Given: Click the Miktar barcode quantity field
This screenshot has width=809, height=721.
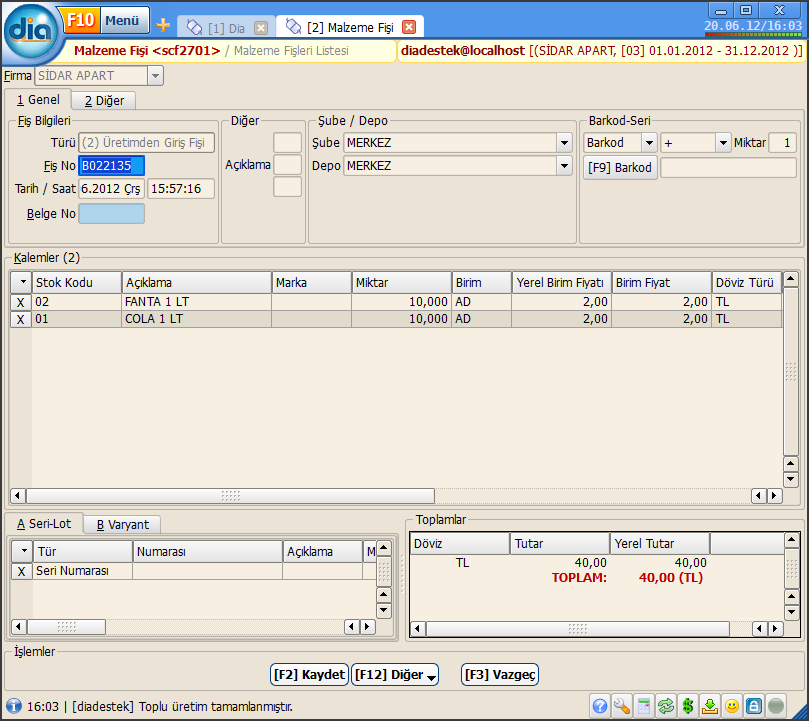Looking at the screenshot, I should pyautogui.click(x=782, y=142).
